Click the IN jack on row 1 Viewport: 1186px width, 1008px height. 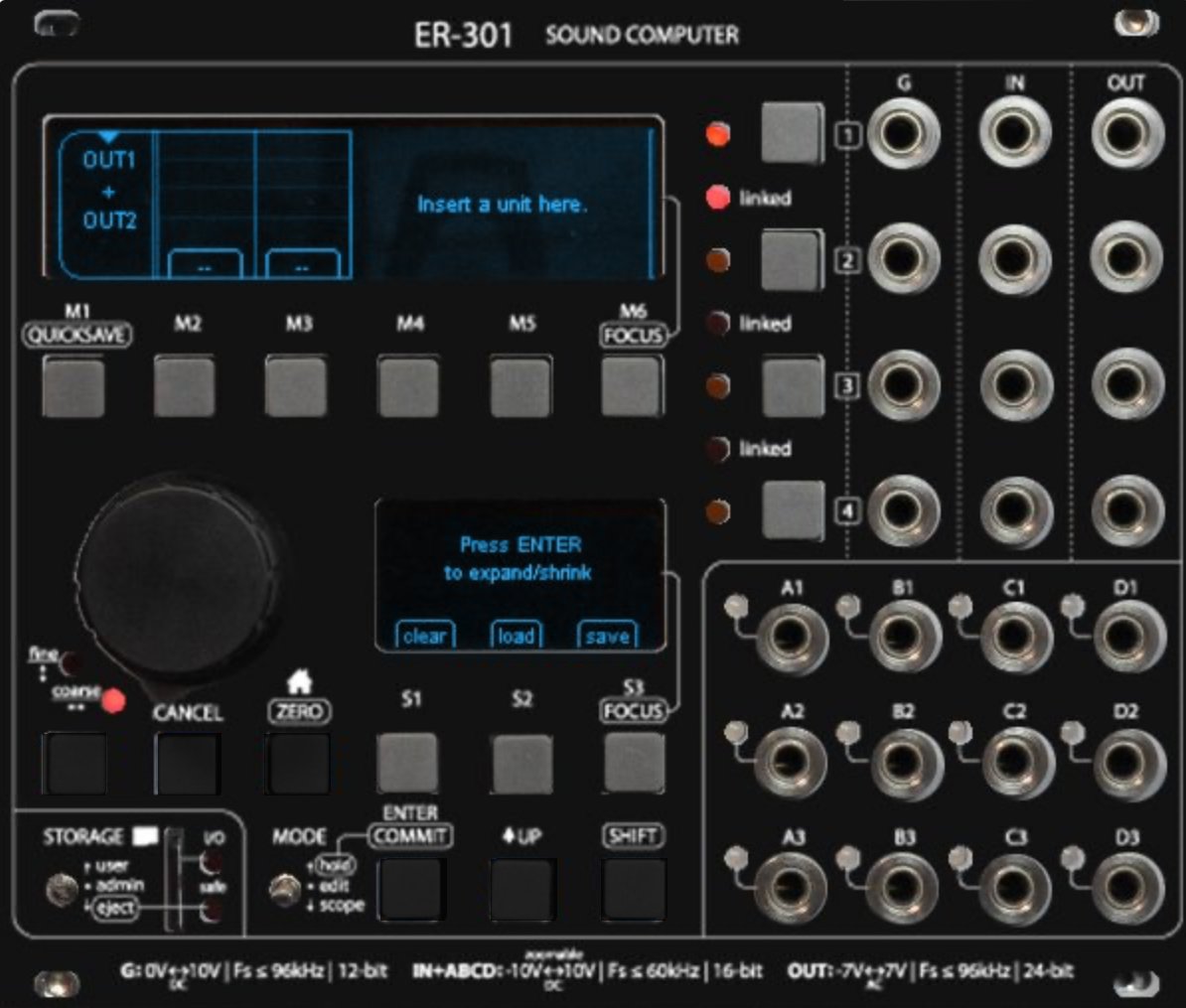[x=1015, y=134]
